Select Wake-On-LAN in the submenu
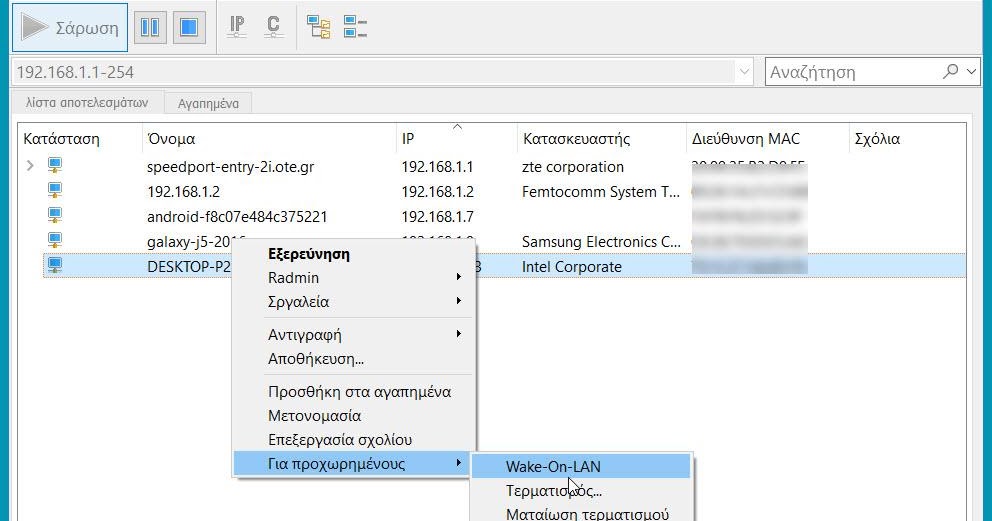This screenshot has width=992, height=521. [581, 467]
